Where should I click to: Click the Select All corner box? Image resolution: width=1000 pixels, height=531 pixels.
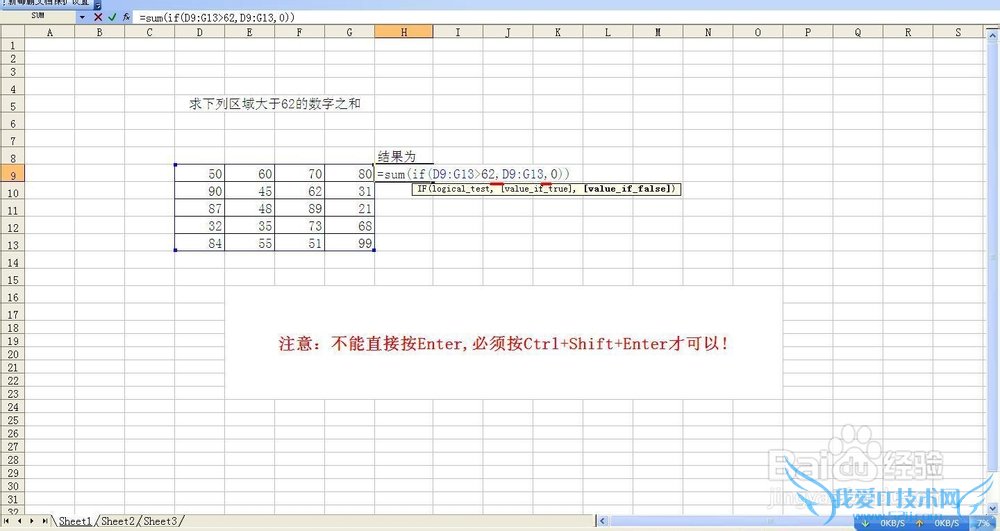(12, 32)
